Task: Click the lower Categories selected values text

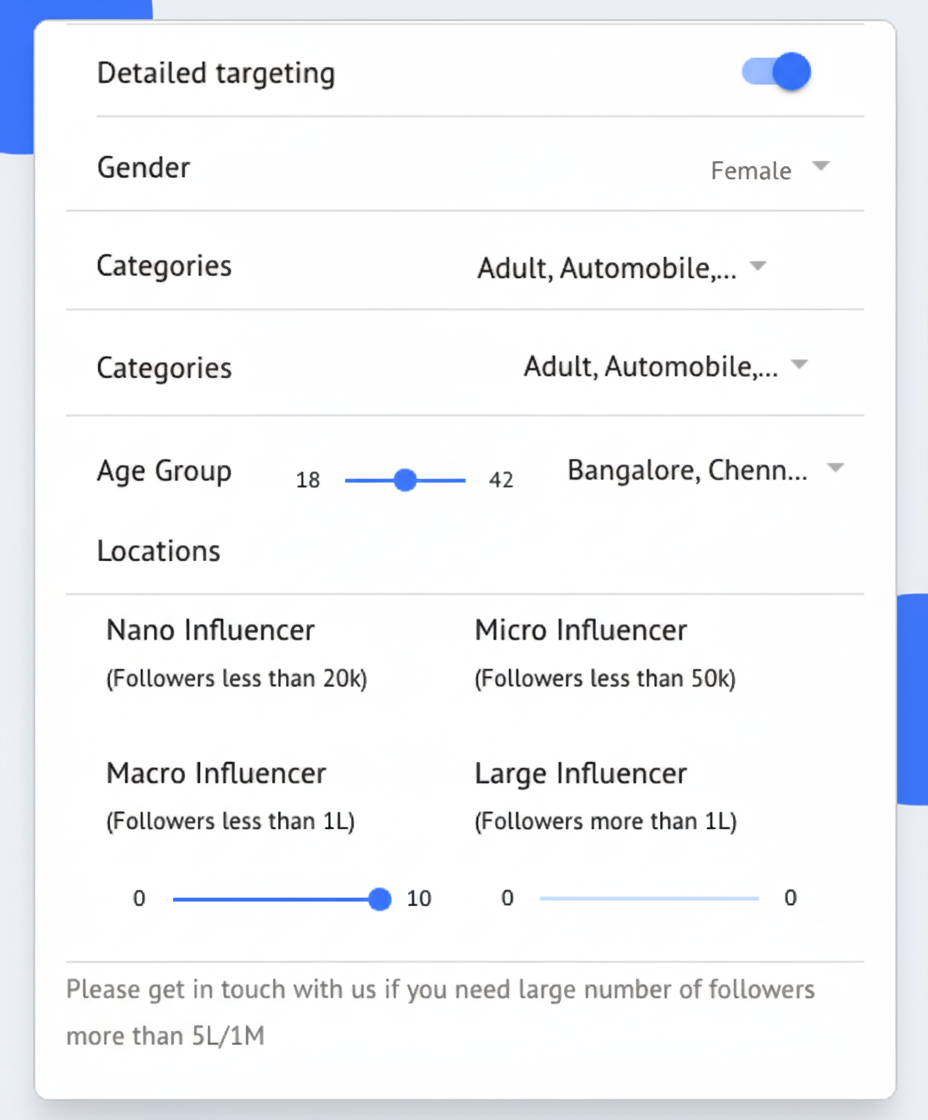Action: 650,367
